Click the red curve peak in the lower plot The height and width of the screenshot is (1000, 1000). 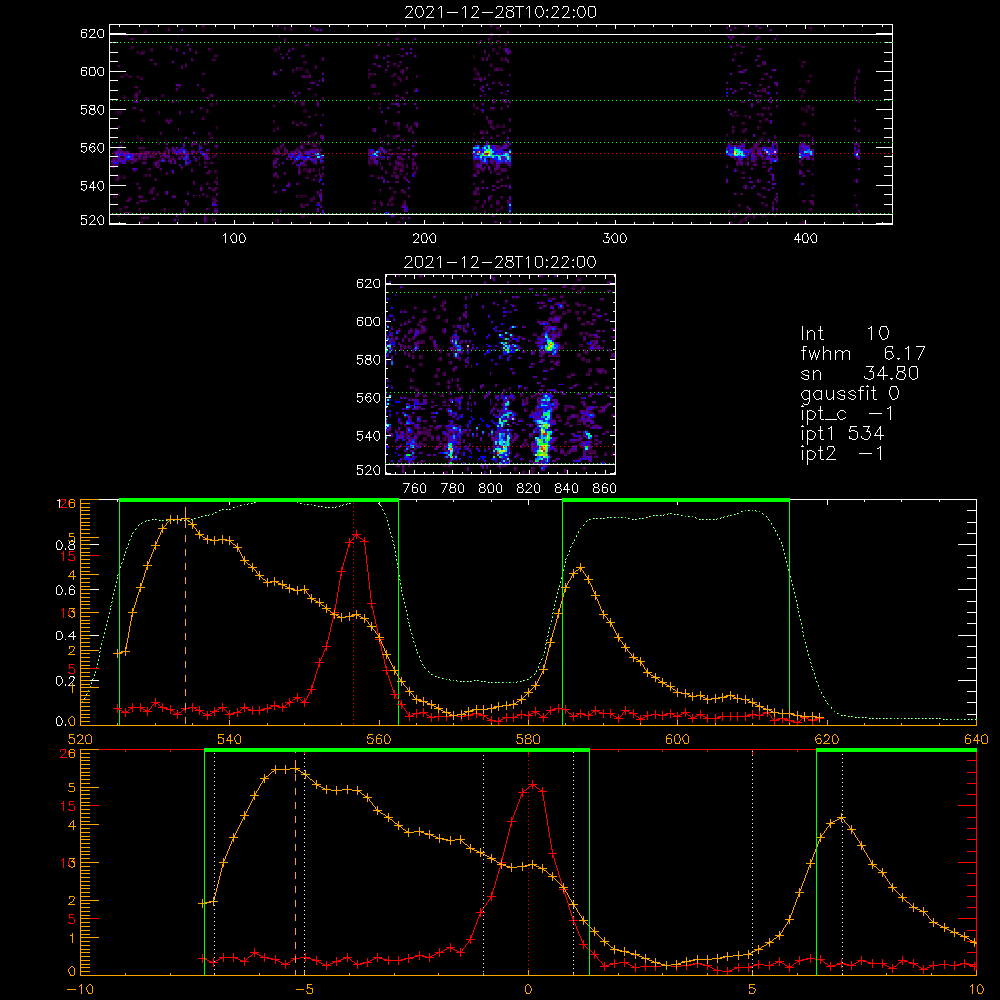click(533, 784)
